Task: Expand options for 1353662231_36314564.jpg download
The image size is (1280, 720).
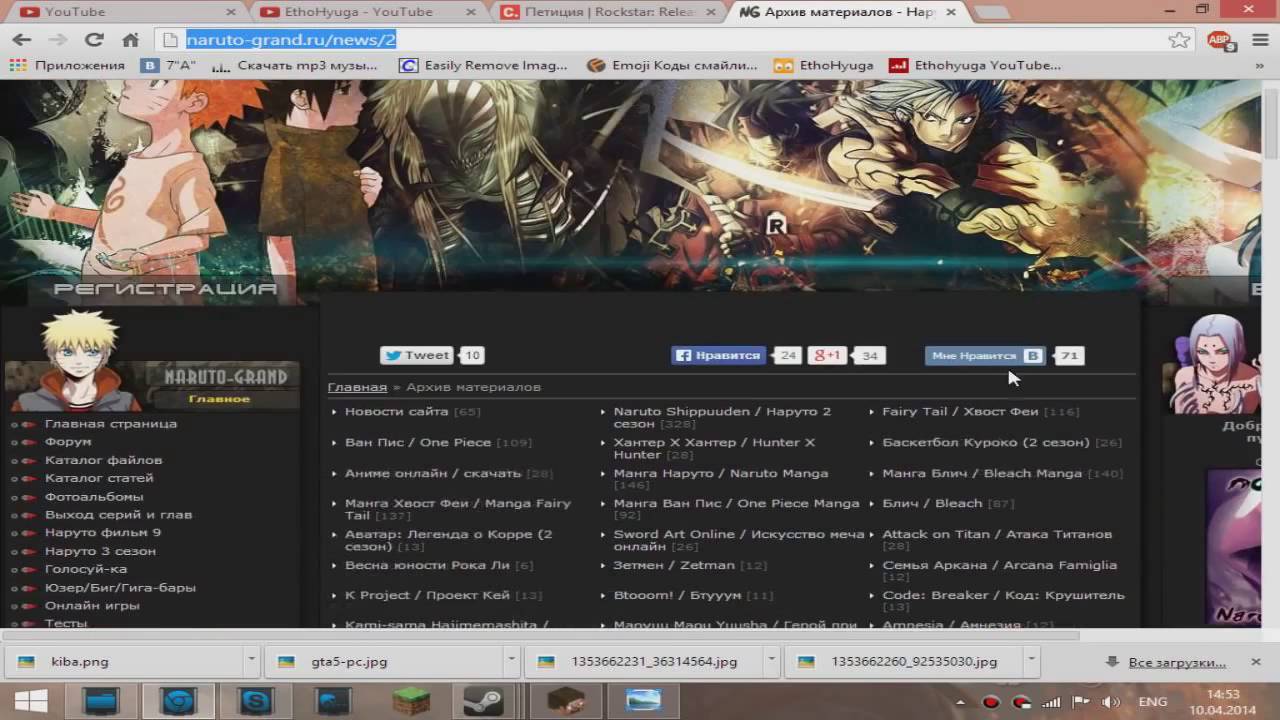Action: pos(771,661)
